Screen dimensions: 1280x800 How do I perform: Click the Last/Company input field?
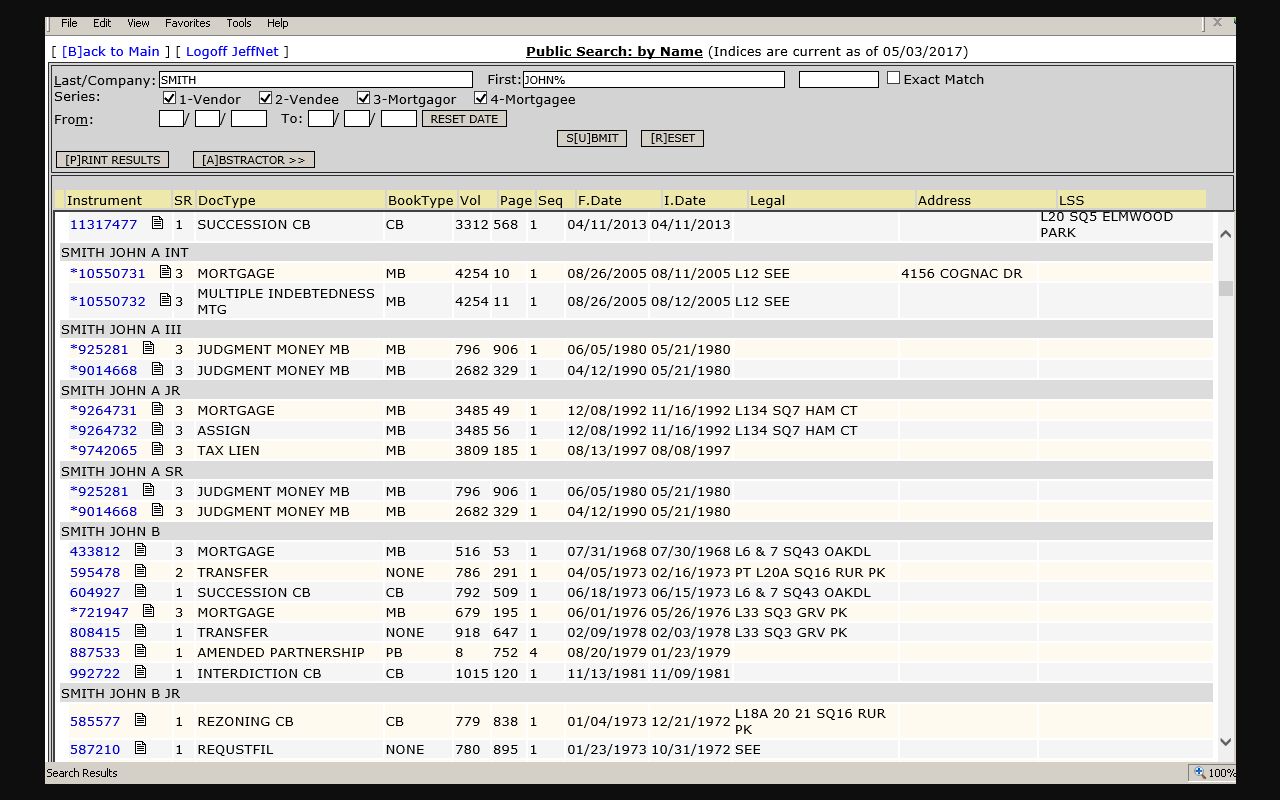click(x=316, y=79)
